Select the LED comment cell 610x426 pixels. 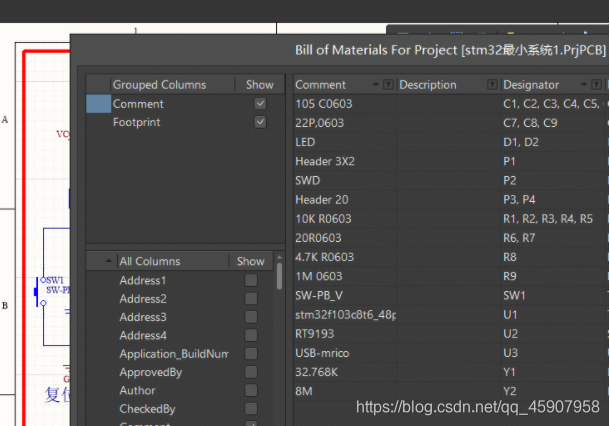click(305, 142)
